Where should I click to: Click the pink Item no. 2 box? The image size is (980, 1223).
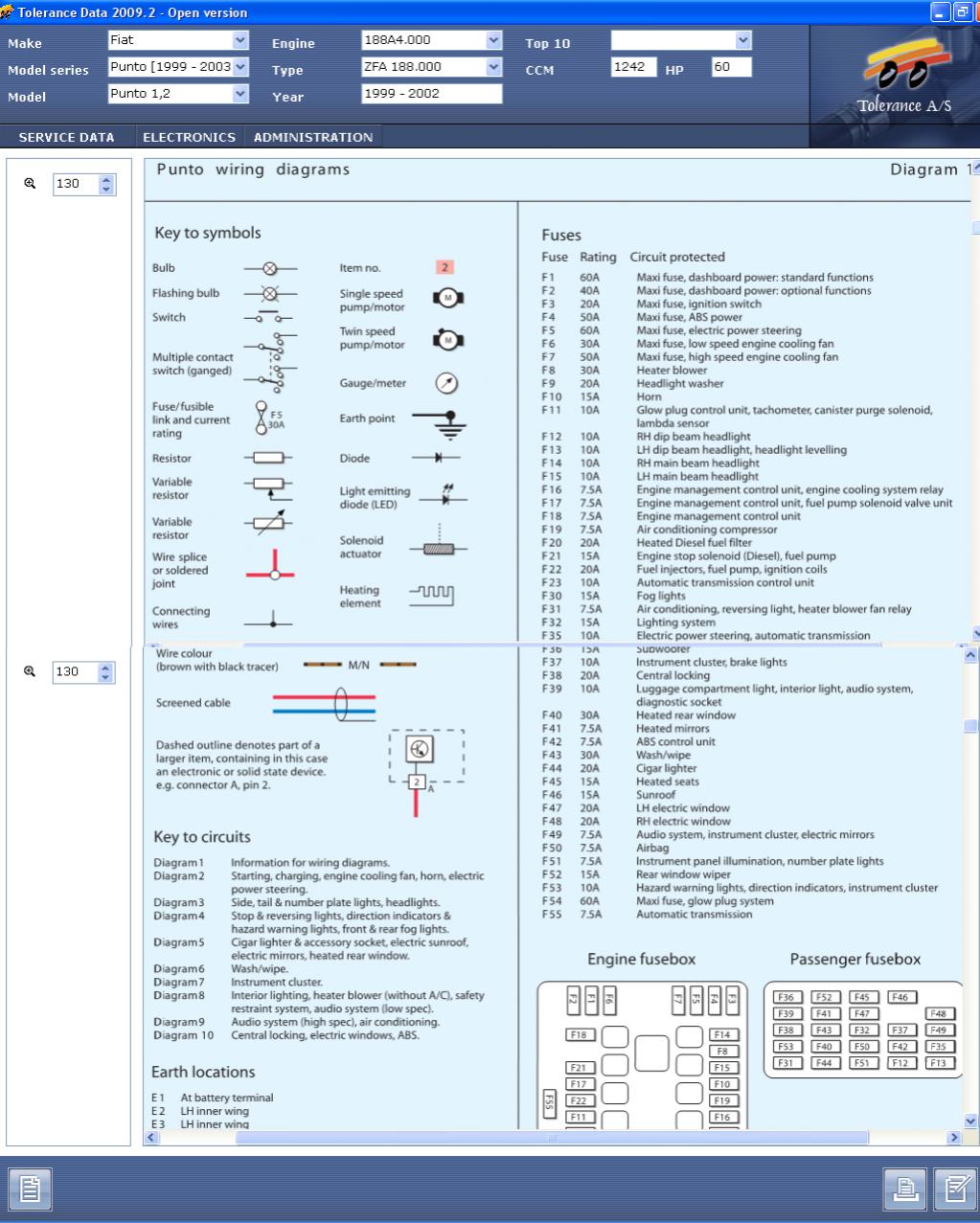pos(445,268)
